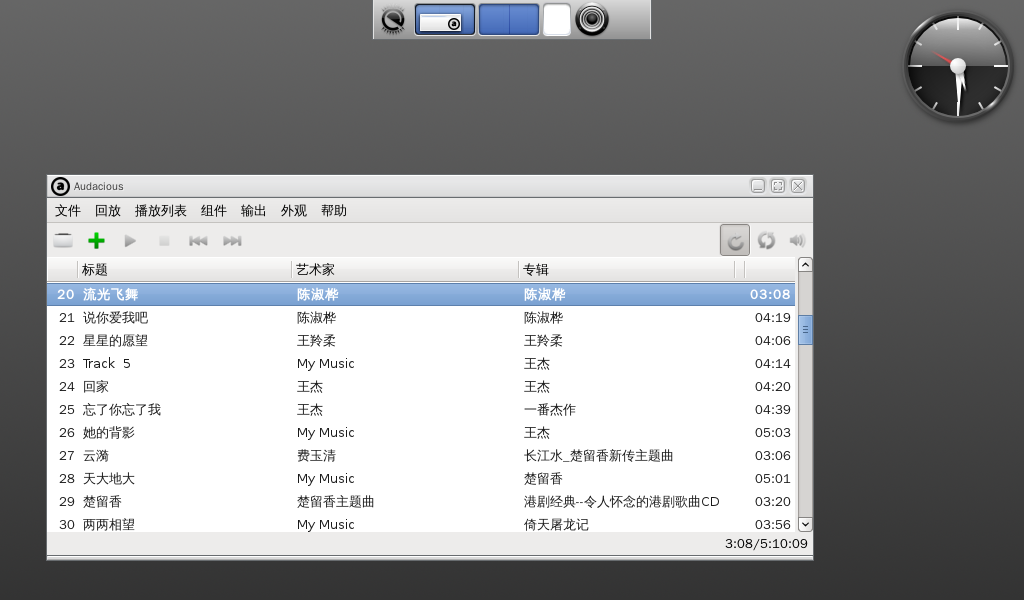
Task: Open the 外观 menu
Action: 294,210
